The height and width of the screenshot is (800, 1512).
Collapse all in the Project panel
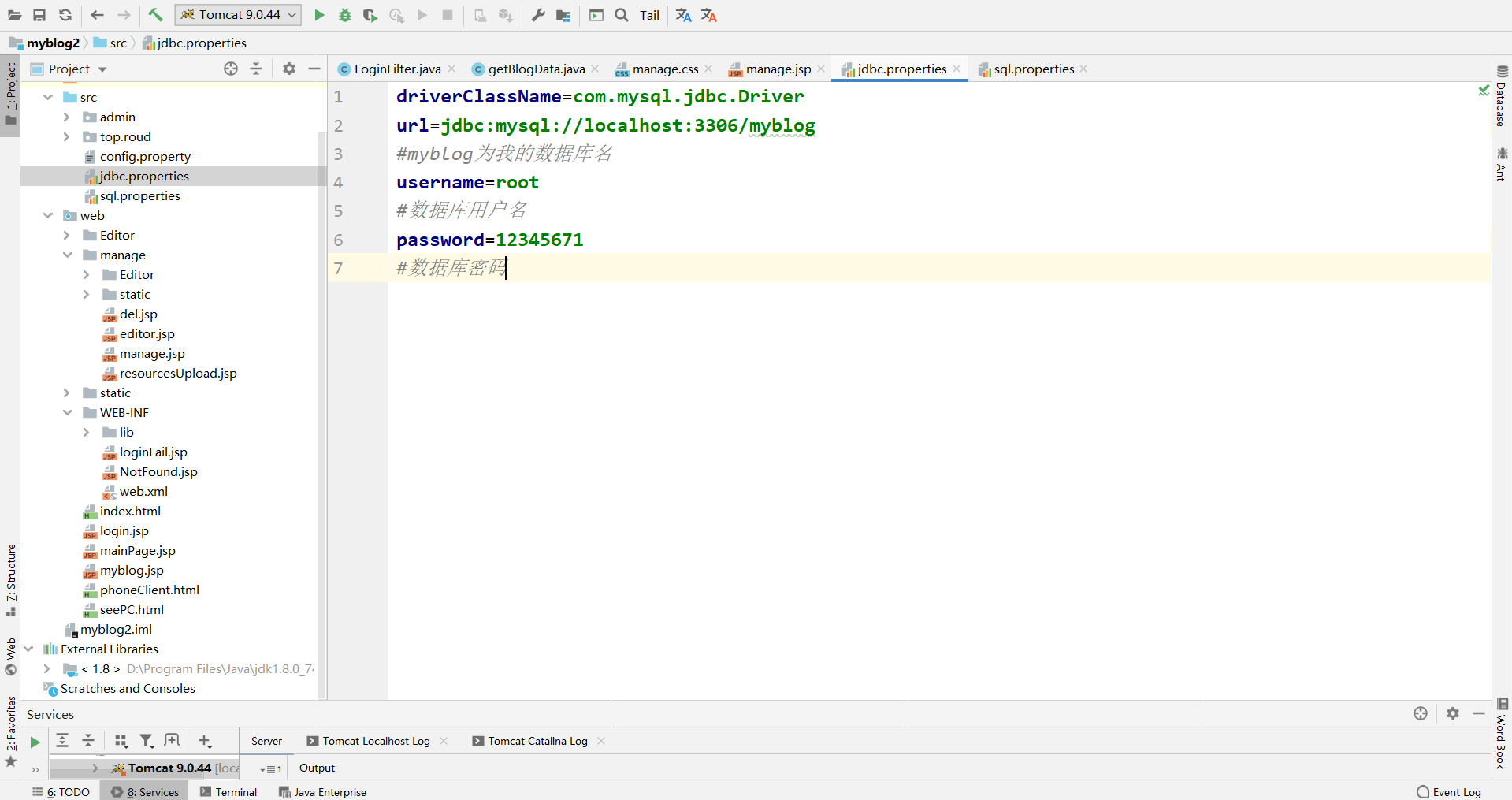(256, 69)
